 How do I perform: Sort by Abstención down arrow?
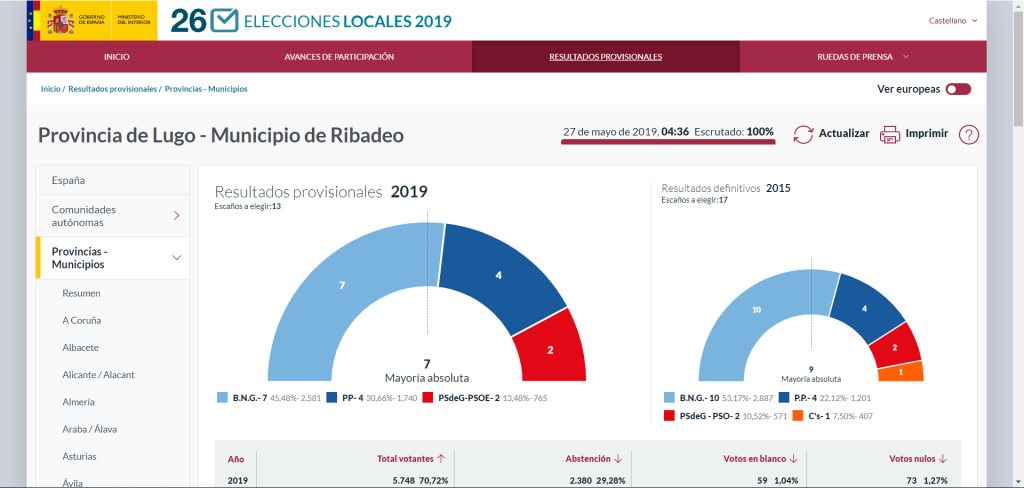(618, 458)
